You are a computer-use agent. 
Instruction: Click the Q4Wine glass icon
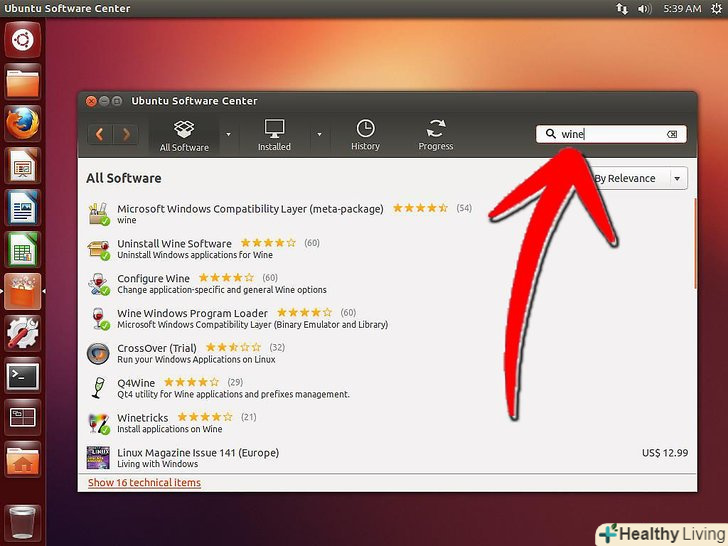pos(98,388)
